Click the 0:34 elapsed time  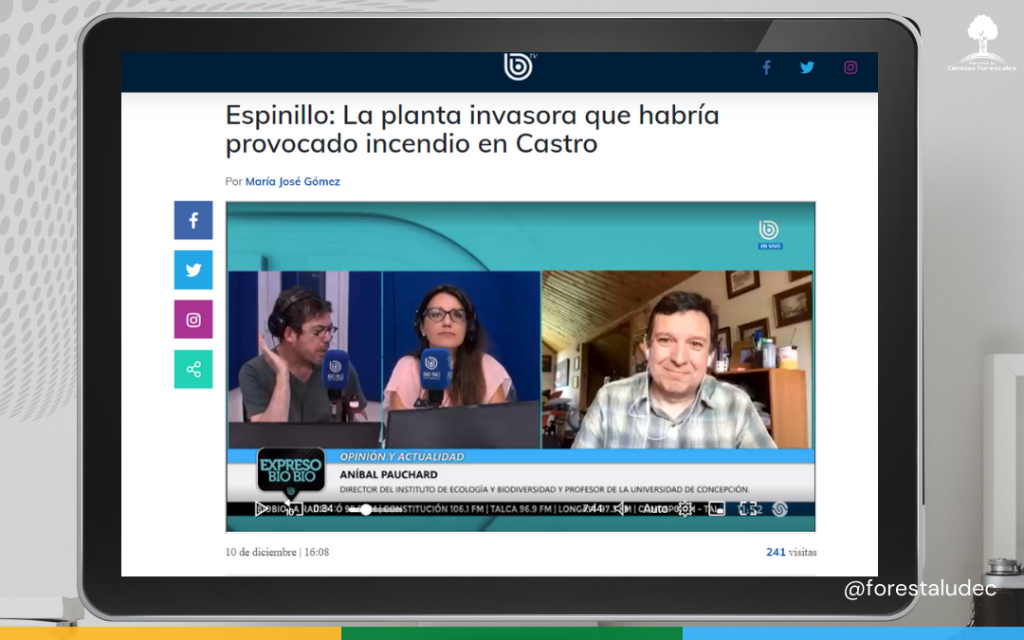click(323, 509)
